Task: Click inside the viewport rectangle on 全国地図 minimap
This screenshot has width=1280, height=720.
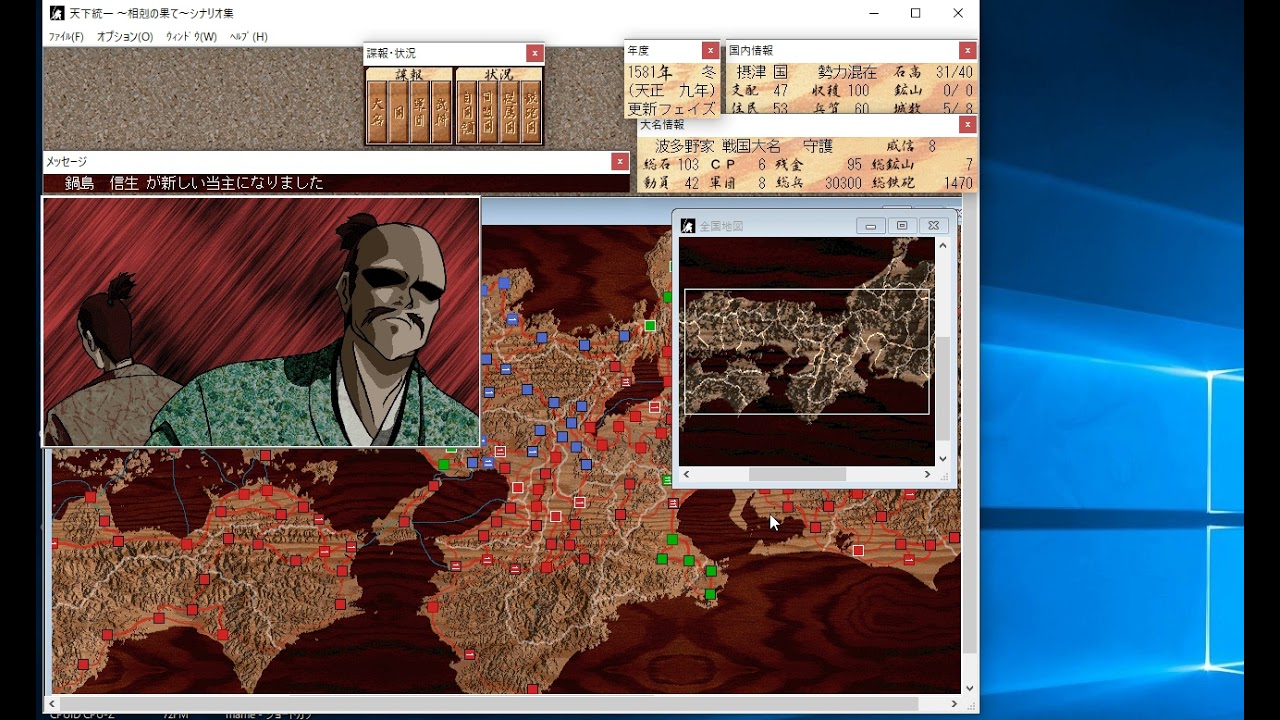Action: tap(807, 351)
